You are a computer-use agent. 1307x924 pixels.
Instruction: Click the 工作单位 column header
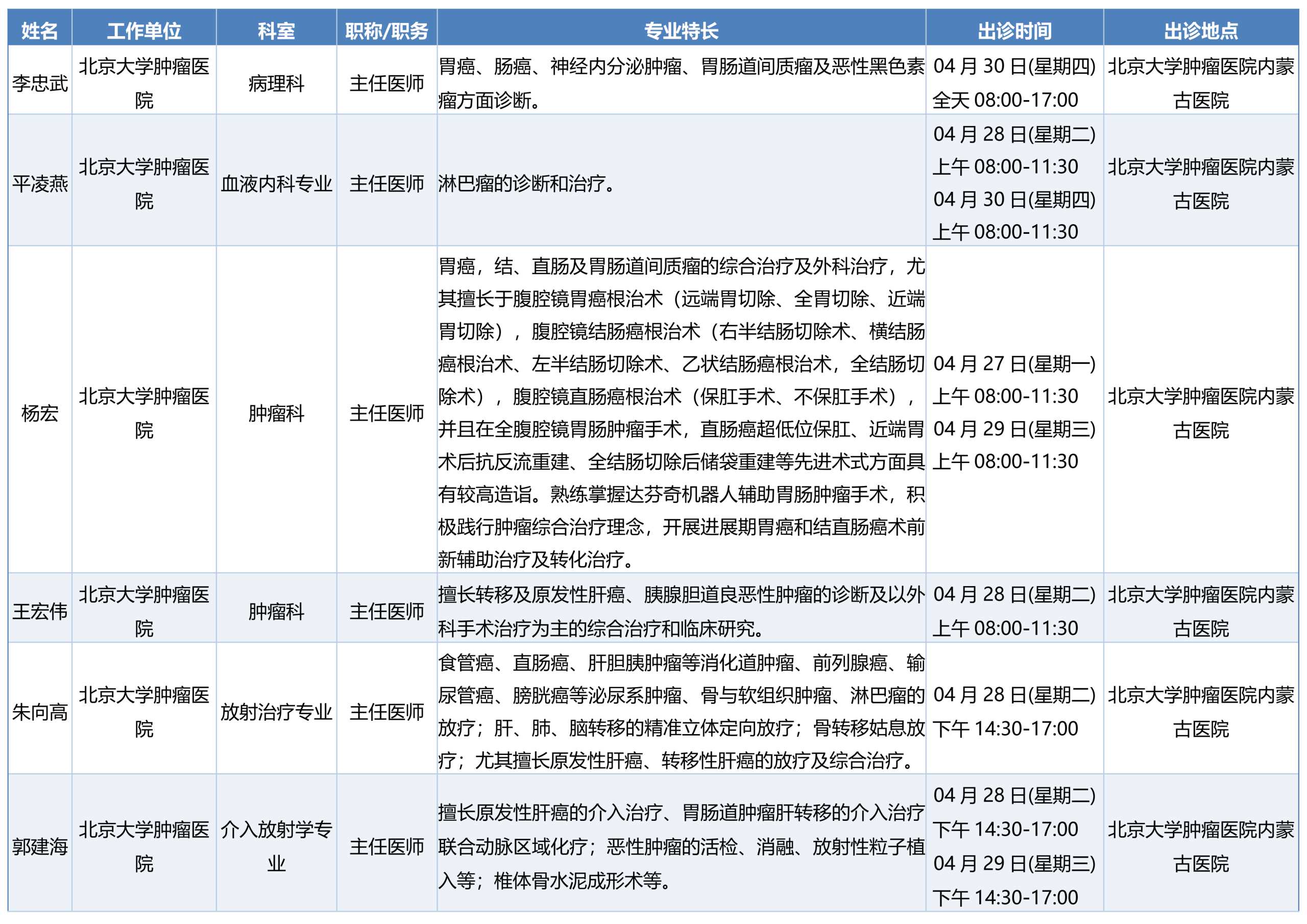[x=144, y=31]
